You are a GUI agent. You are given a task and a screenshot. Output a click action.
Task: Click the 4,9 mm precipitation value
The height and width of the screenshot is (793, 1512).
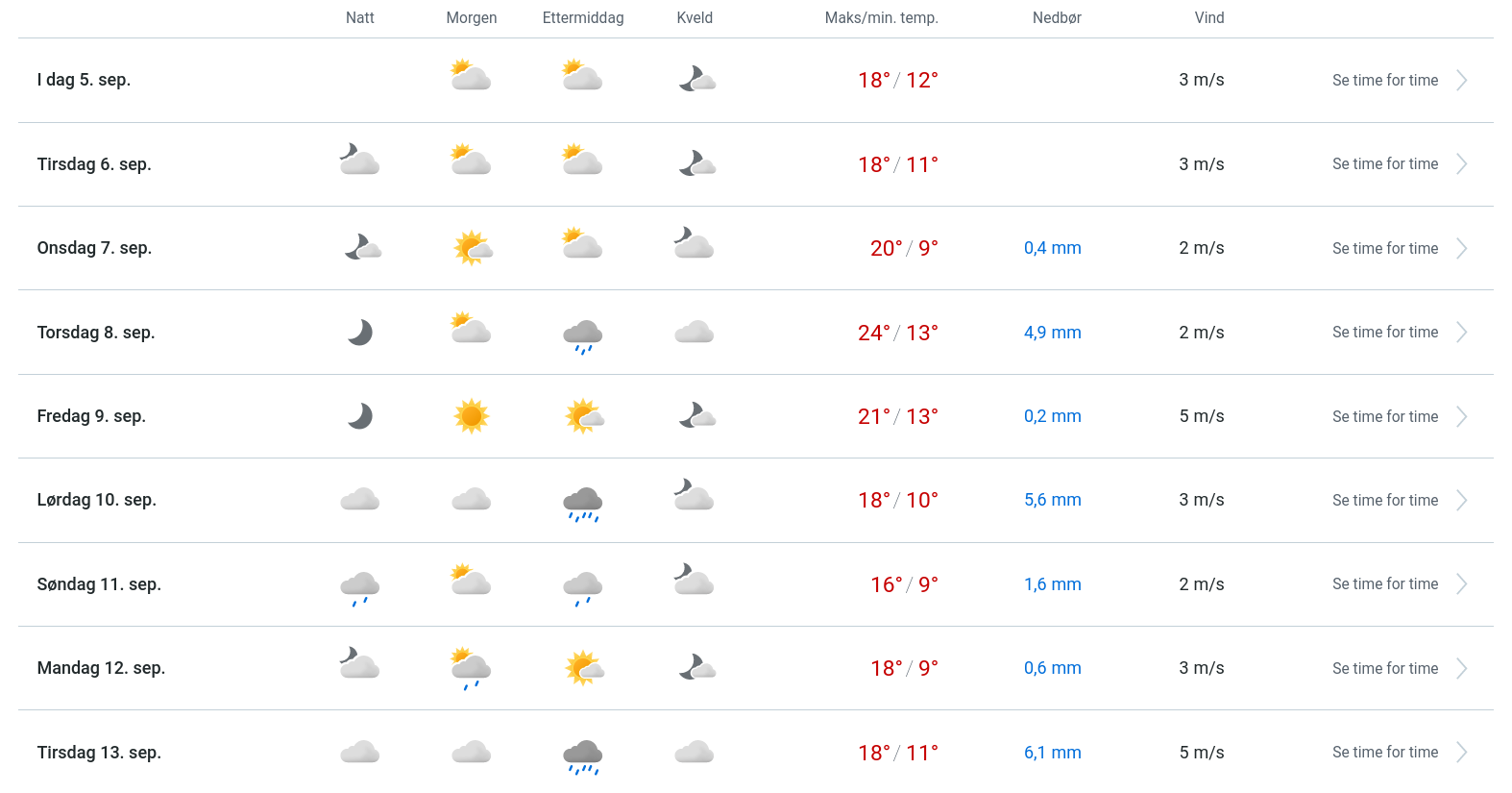click(x=1052, y=333)
